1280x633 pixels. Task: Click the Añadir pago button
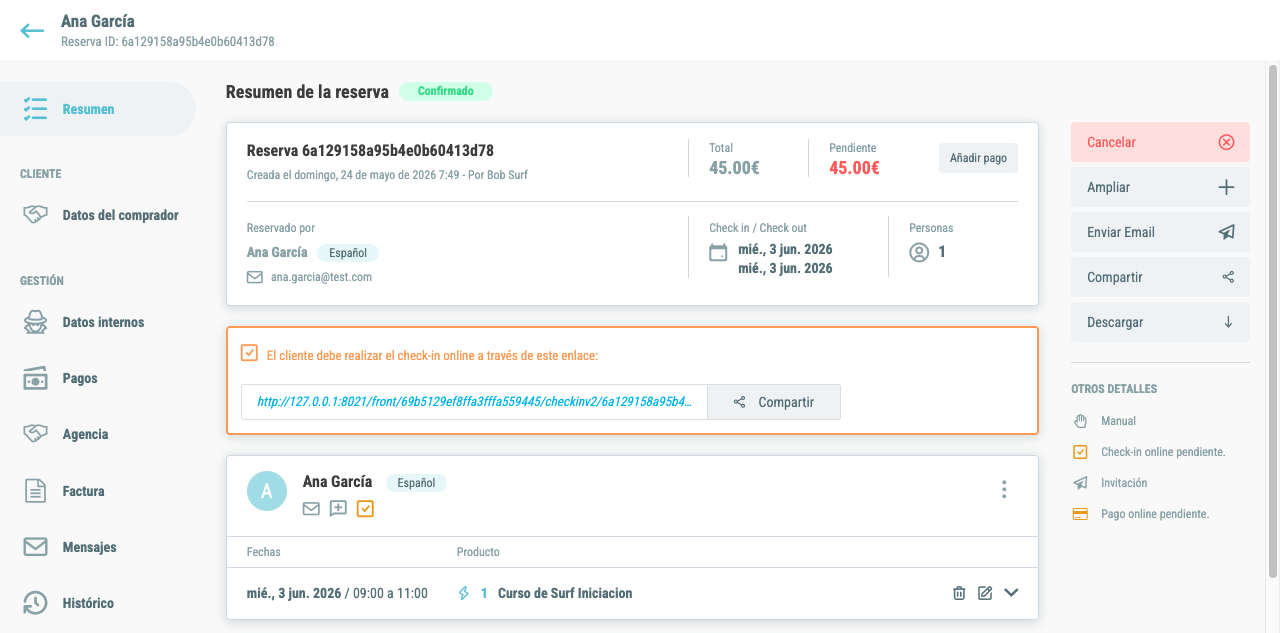978,158
